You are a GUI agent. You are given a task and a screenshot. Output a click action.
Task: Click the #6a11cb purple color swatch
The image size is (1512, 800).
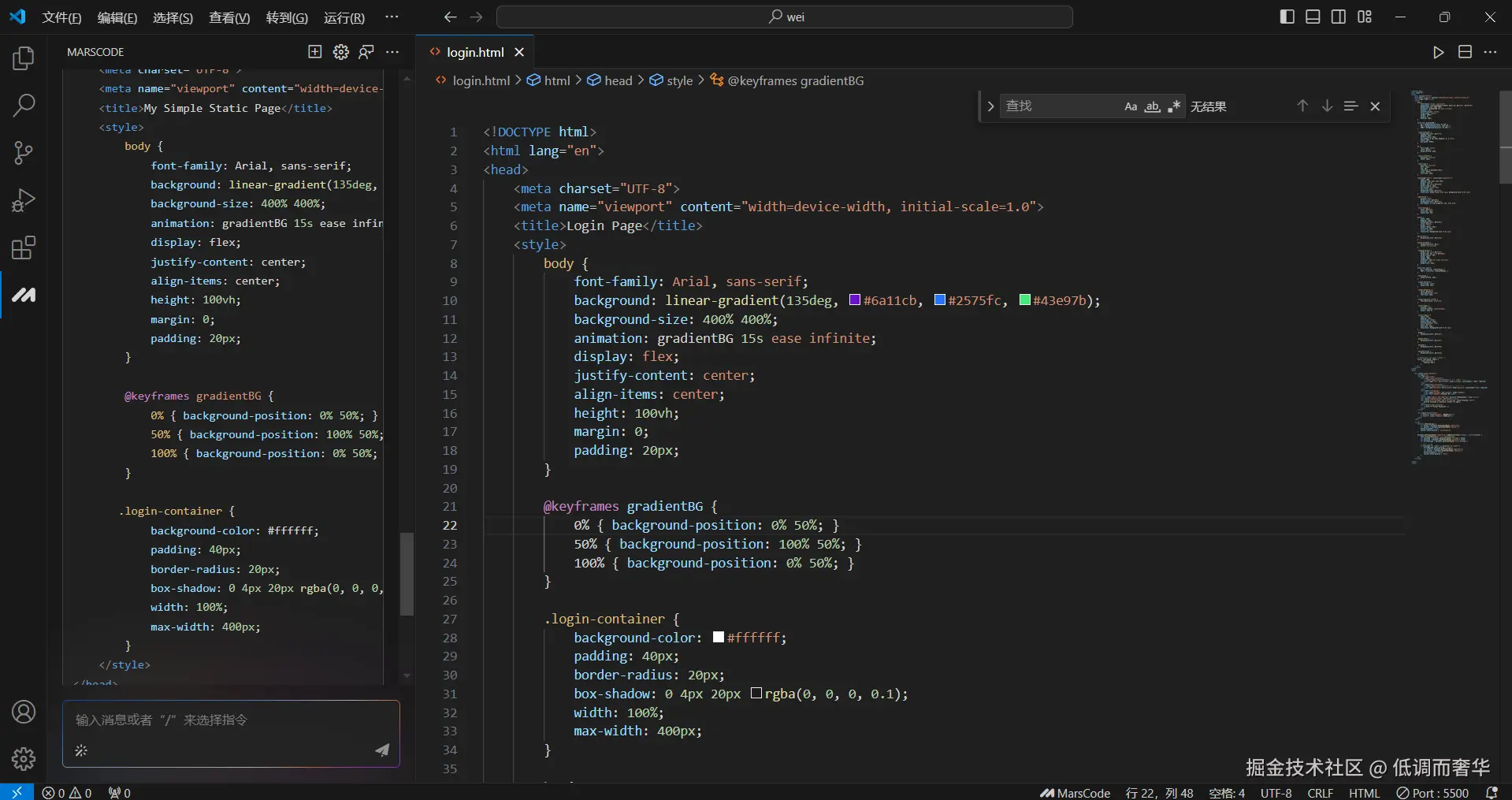tap(855, 300)
